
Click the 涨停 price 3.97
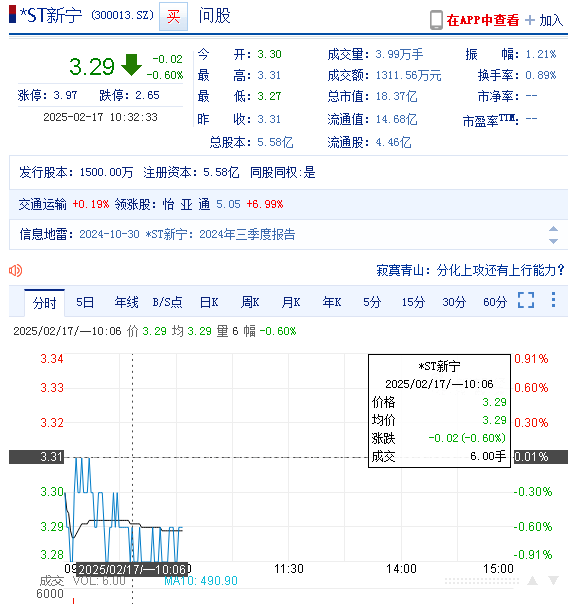click(x=65, y=95)
